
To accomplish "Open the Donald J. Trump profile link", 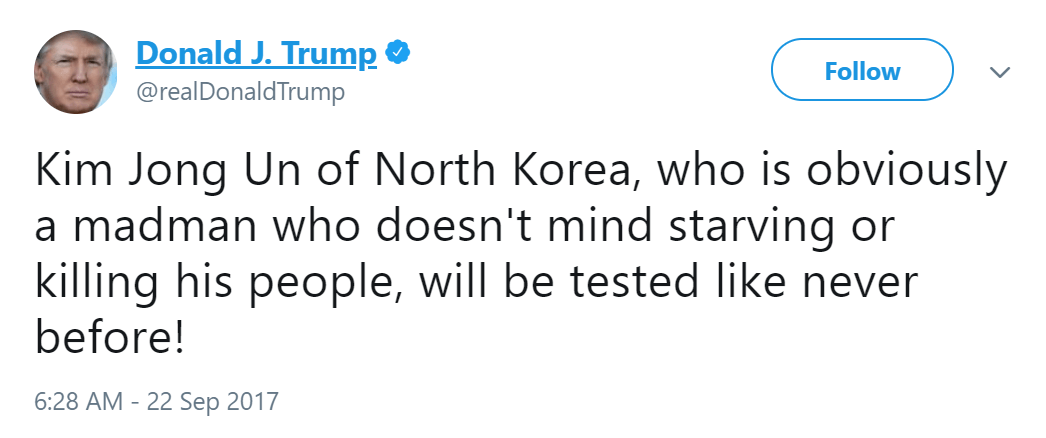I will pyautogui.click(x=256, y=52).
